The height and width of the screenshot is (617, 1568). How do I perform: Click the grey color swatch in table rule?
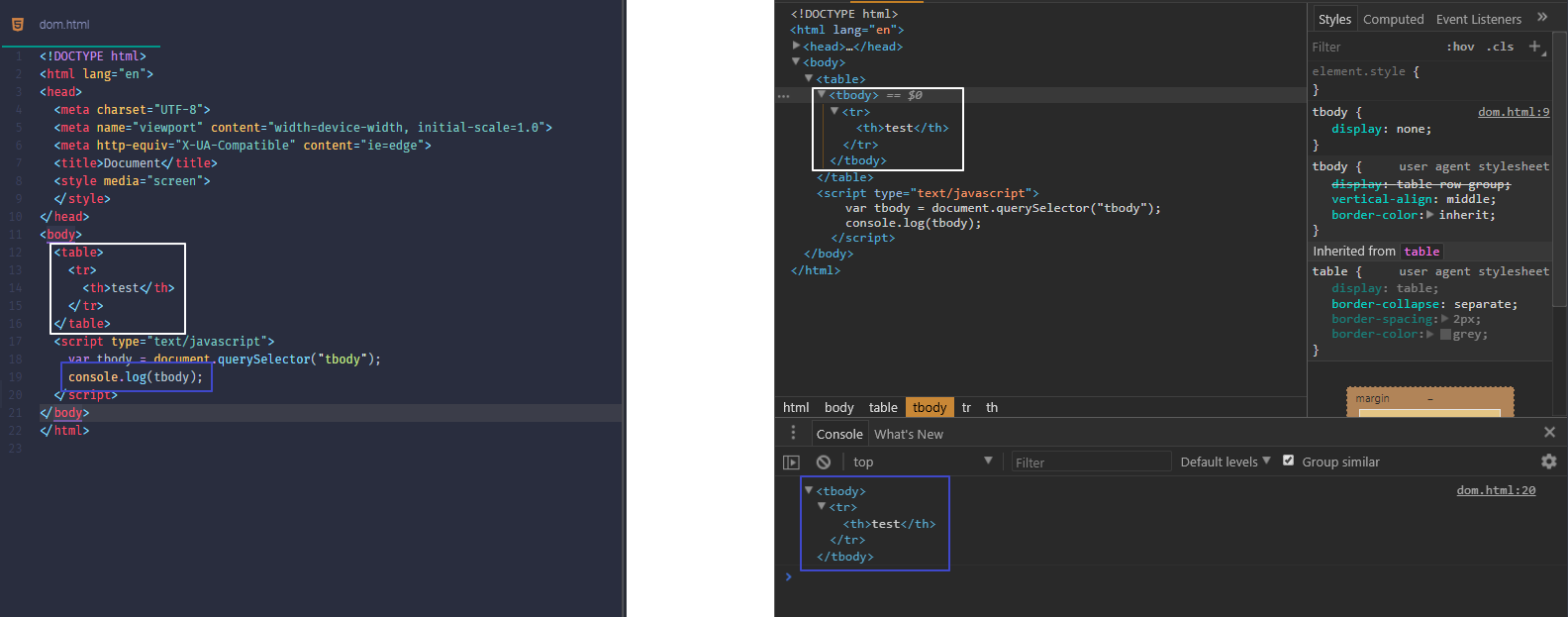coord(1445,334)
